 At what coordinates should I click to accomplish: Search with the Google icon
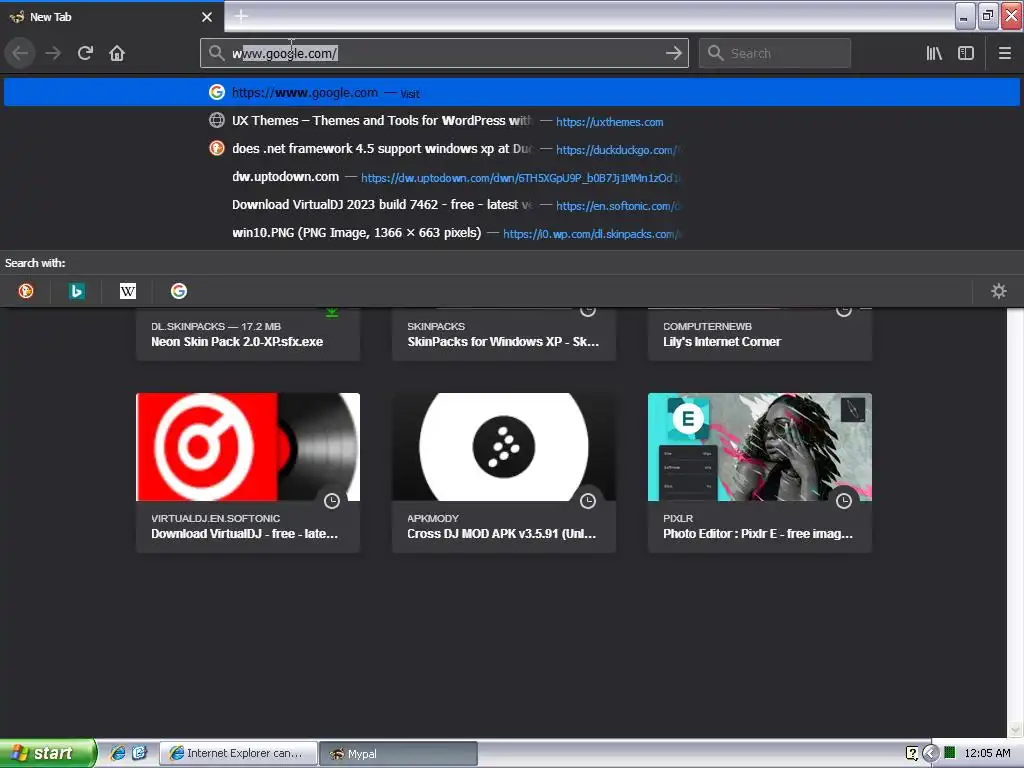[179, 291]
